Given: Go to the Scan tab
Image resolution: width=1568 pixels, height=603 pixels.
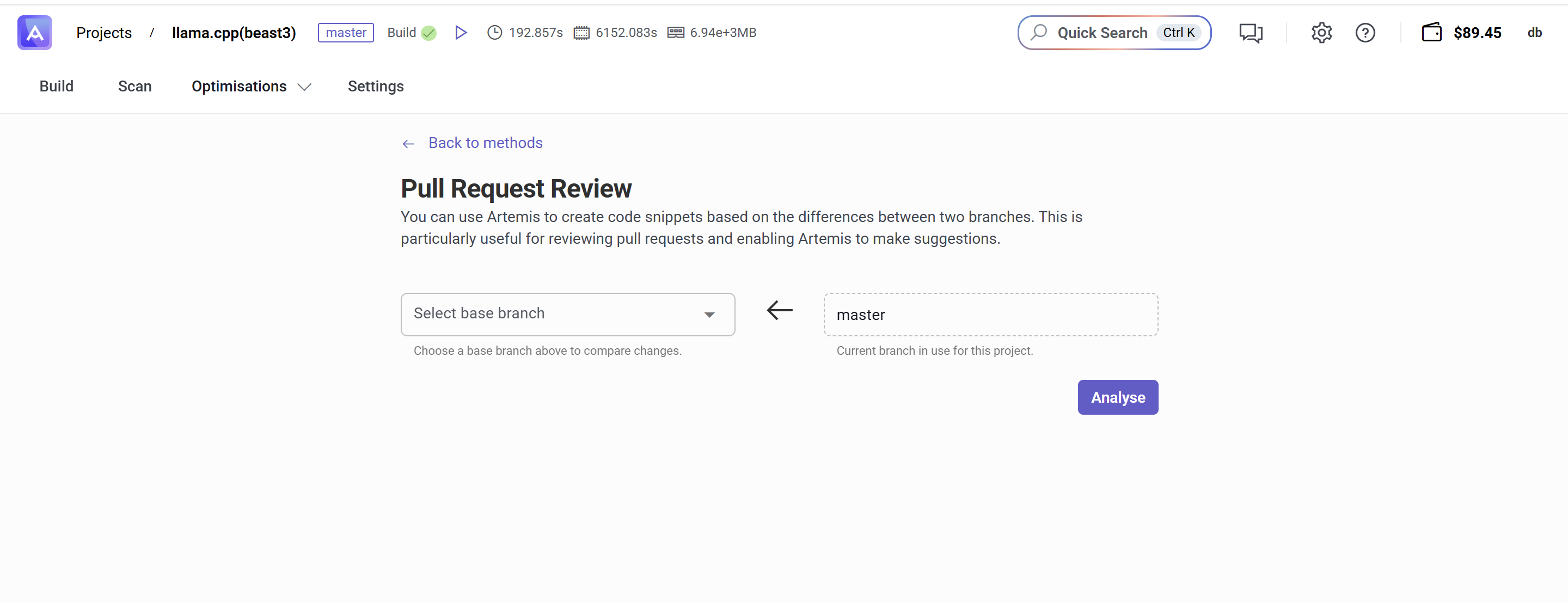Looking at the screenshot, I should pos(134,87).
